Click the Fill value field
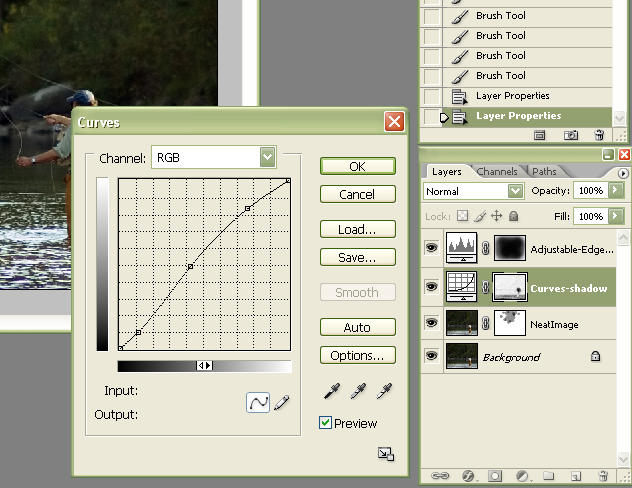Viewport: 632px width, 488px height. (591, 216)
